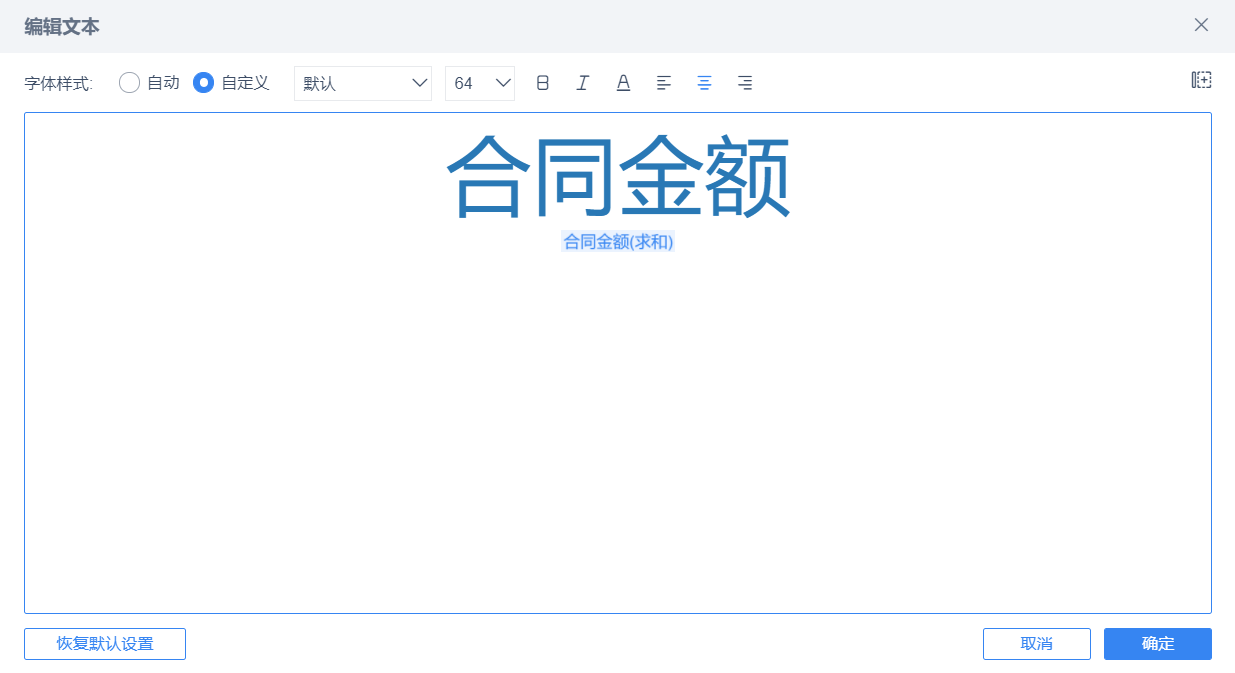The image size is (1235, 673).
Task: Close the 编辑文本 dialog
Action: pyautogui.click(x=1201, y=24)
